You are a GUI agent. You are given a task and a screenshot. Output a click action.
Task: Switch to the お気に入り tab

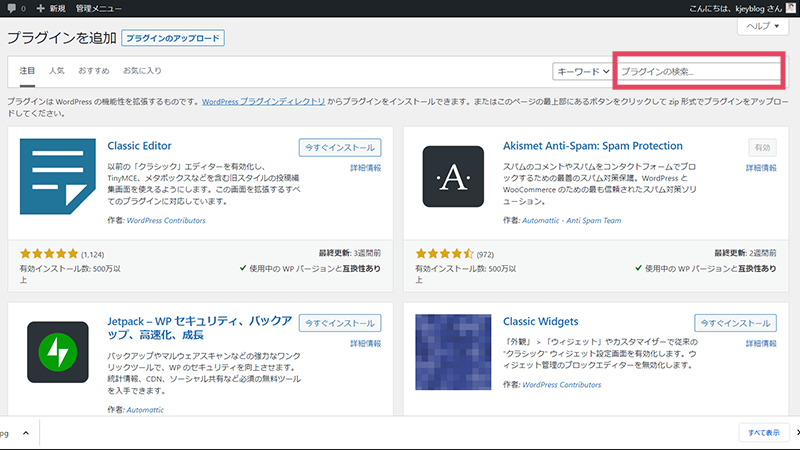pos(142,71)
